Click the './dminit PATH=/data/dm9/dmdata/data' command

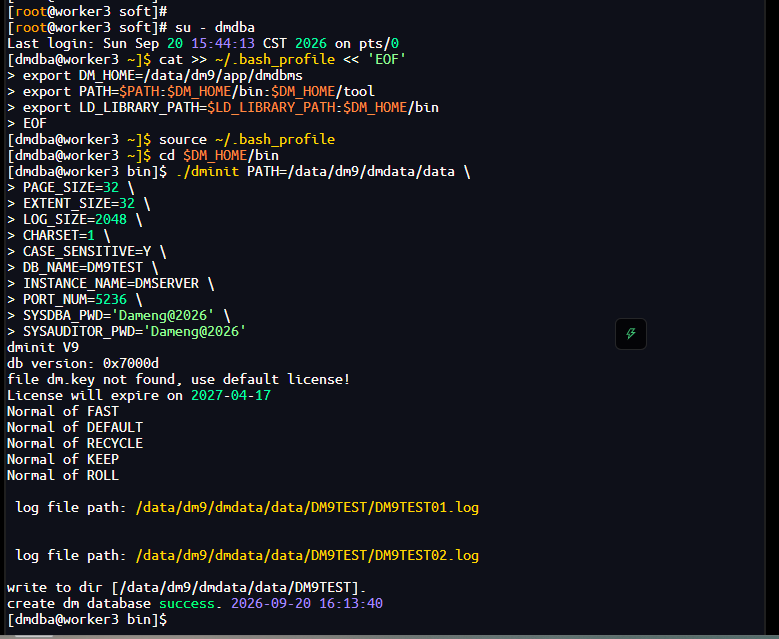(x=323, y=171)
